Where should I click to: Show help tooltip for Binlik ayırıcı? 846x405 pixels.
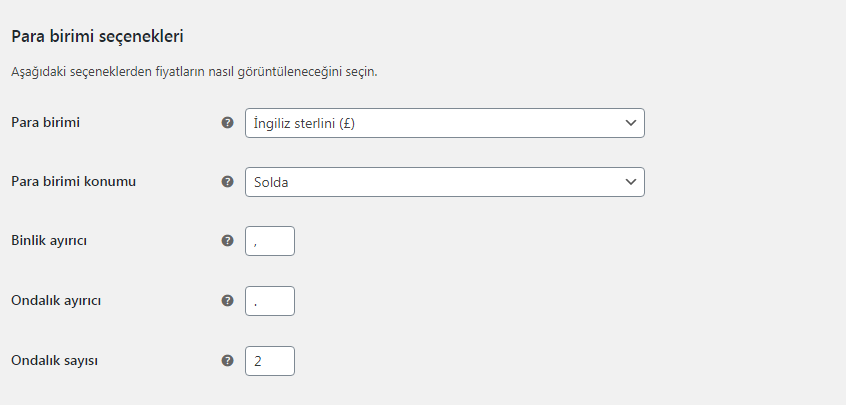[228, 241]
